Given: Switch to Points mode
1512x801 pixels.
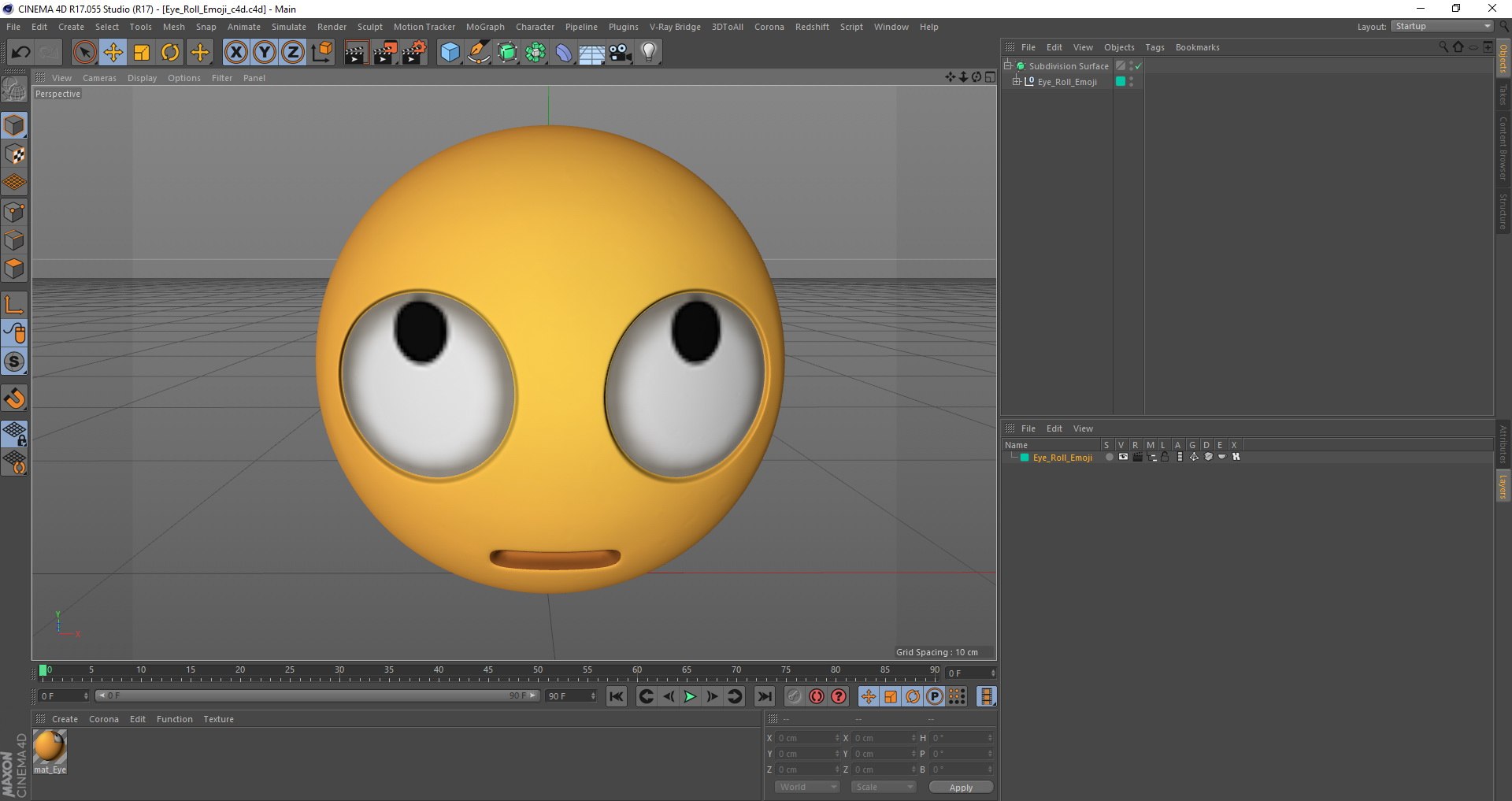Looking at the screenshot, I should pos(14,212).
